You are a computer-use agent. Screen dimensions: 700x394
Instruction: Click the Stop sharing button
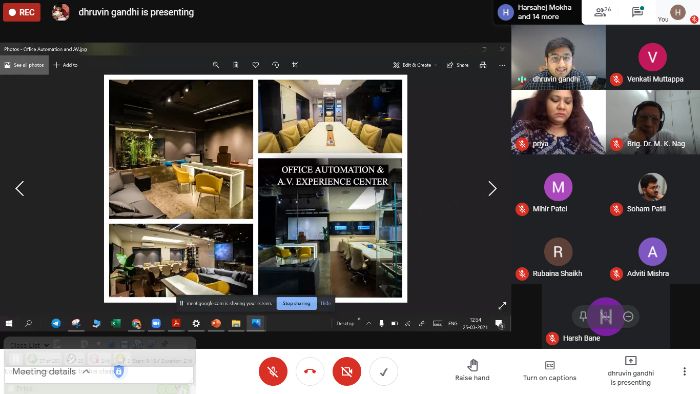pos(296,303)
